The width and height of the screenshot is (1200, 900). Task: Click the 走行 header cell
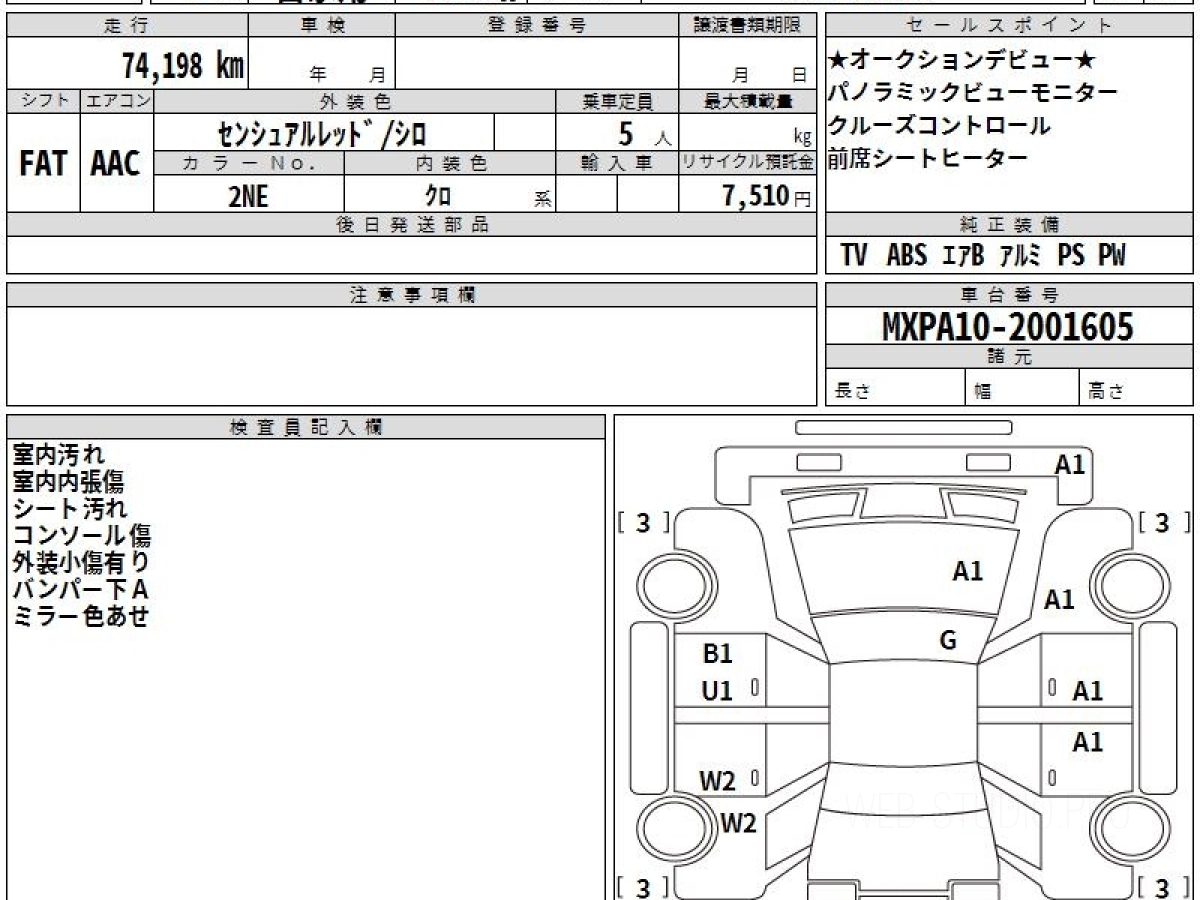[126, 26]
